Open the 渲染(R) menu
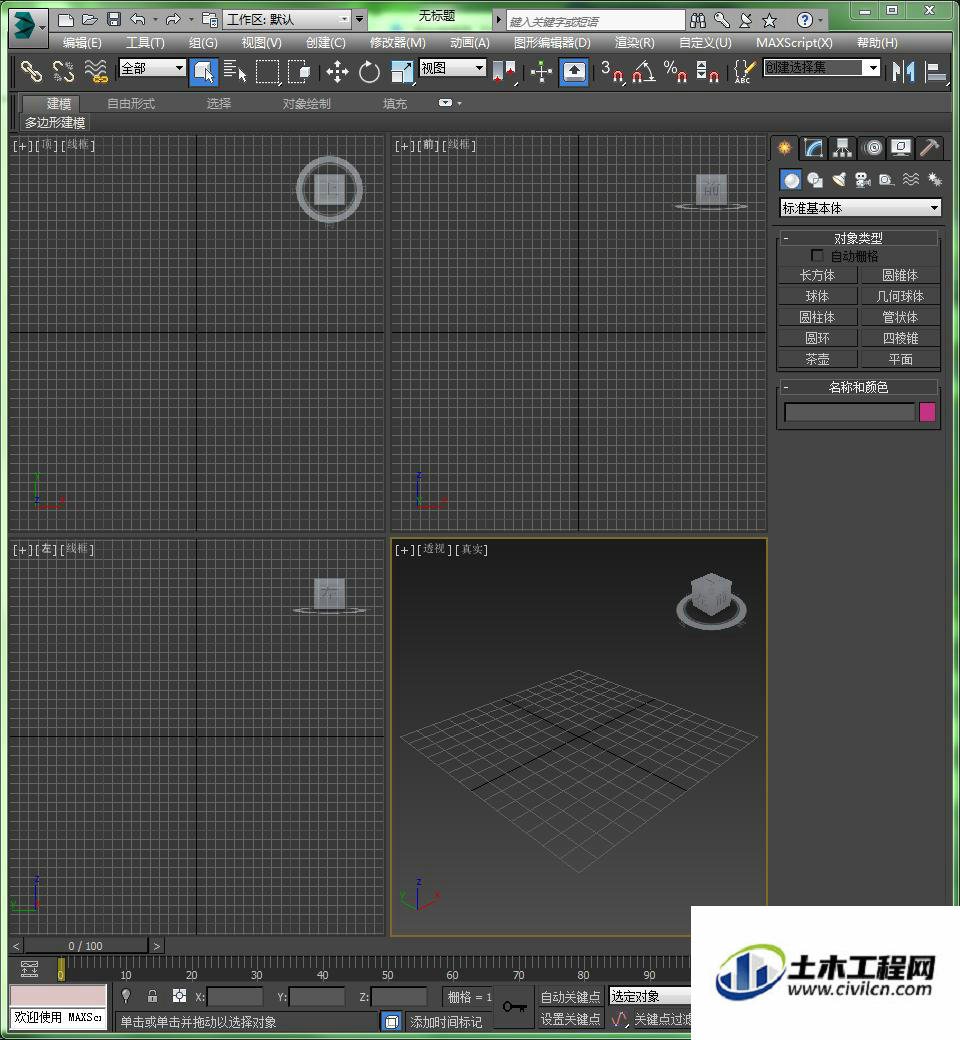This screenshot has width=960, height=1040. pyautogui.click(x=634, y=43)
